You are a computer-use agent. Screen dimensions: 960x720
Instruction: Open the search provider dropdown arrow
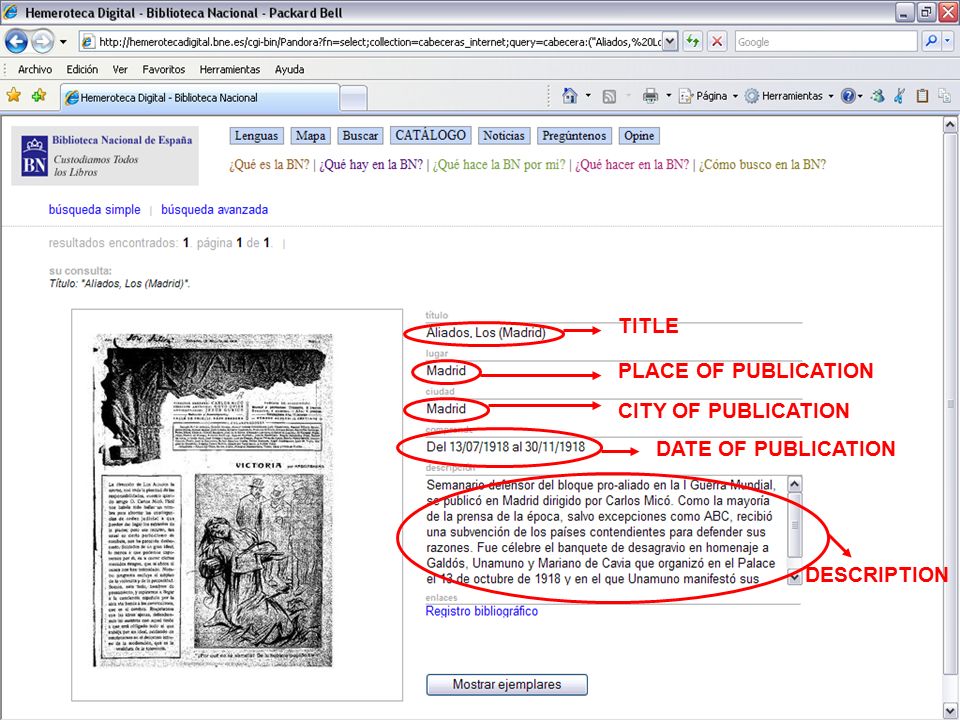pyautogui.click(x=947, y=42)
